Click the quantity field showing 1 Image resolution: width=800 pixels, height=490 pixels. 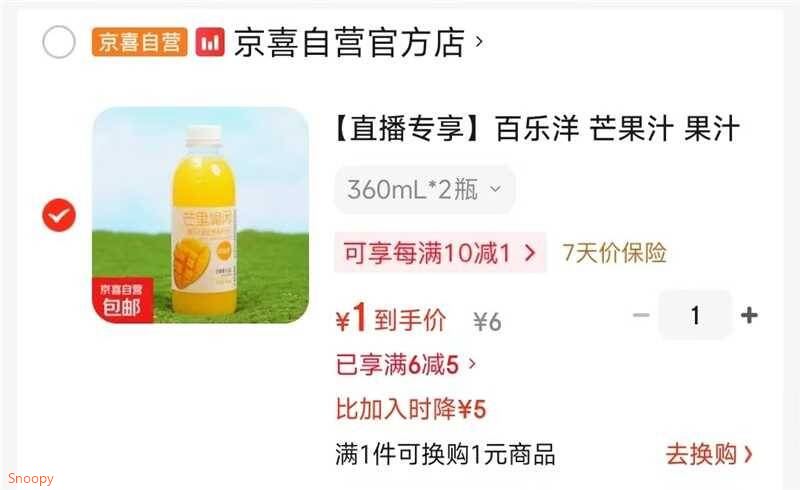click(x=695, y=315)
